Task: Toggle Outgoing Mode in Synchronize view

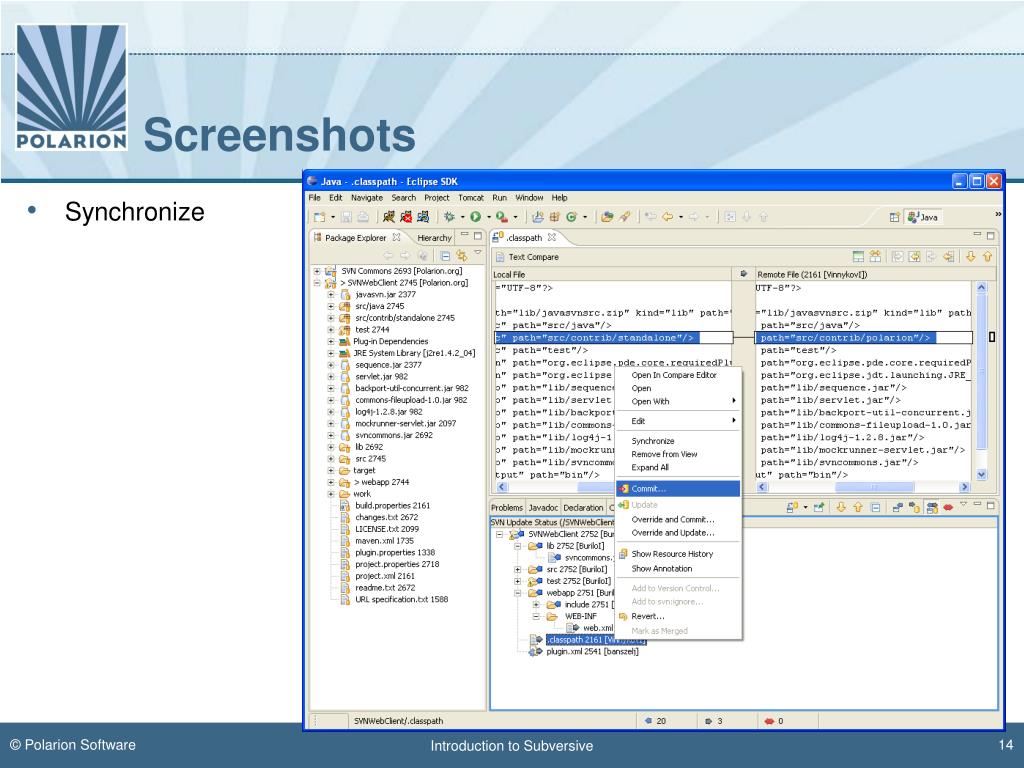Action: coord(914,507)
